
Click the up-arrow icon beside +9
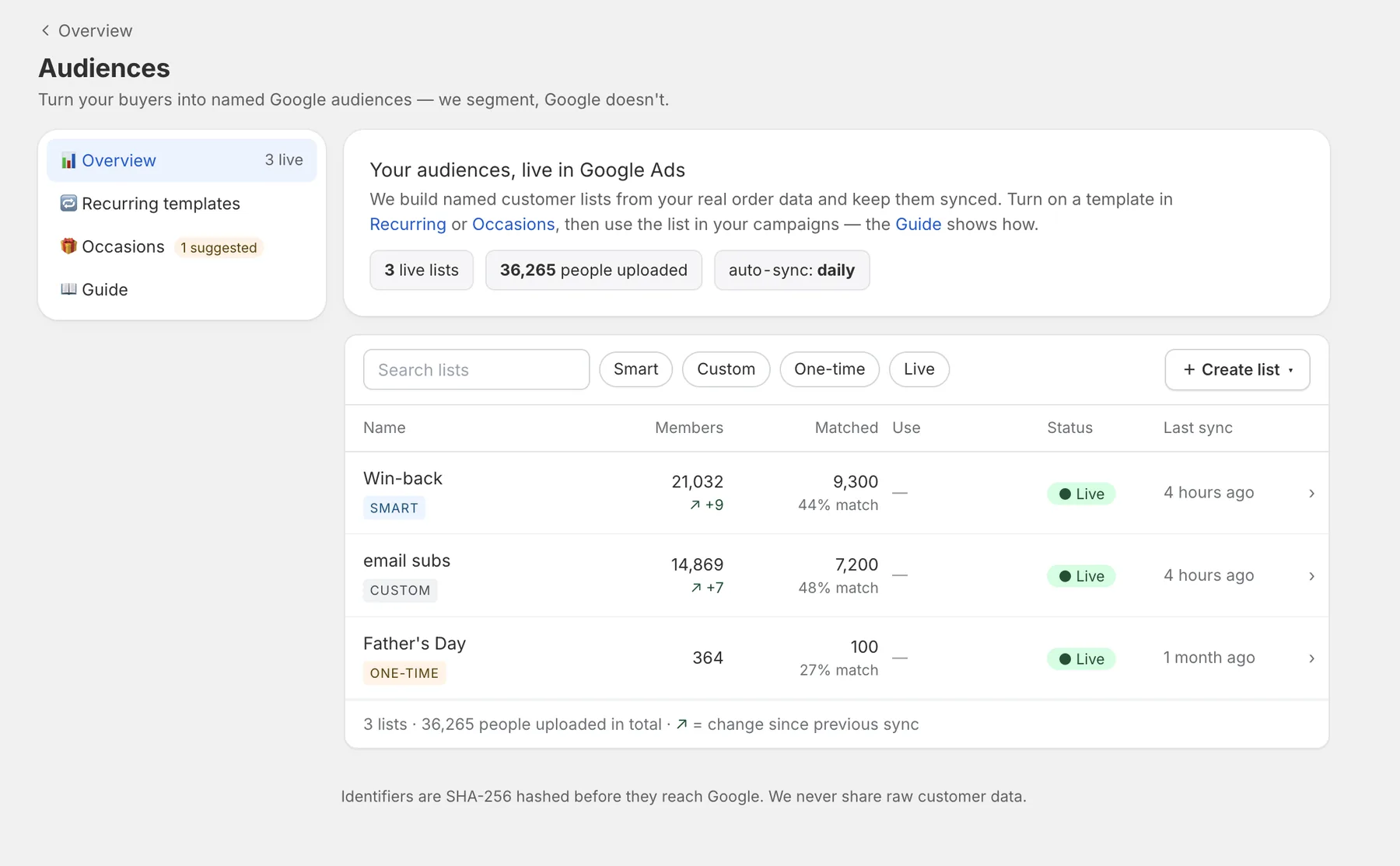pos(695,505)
